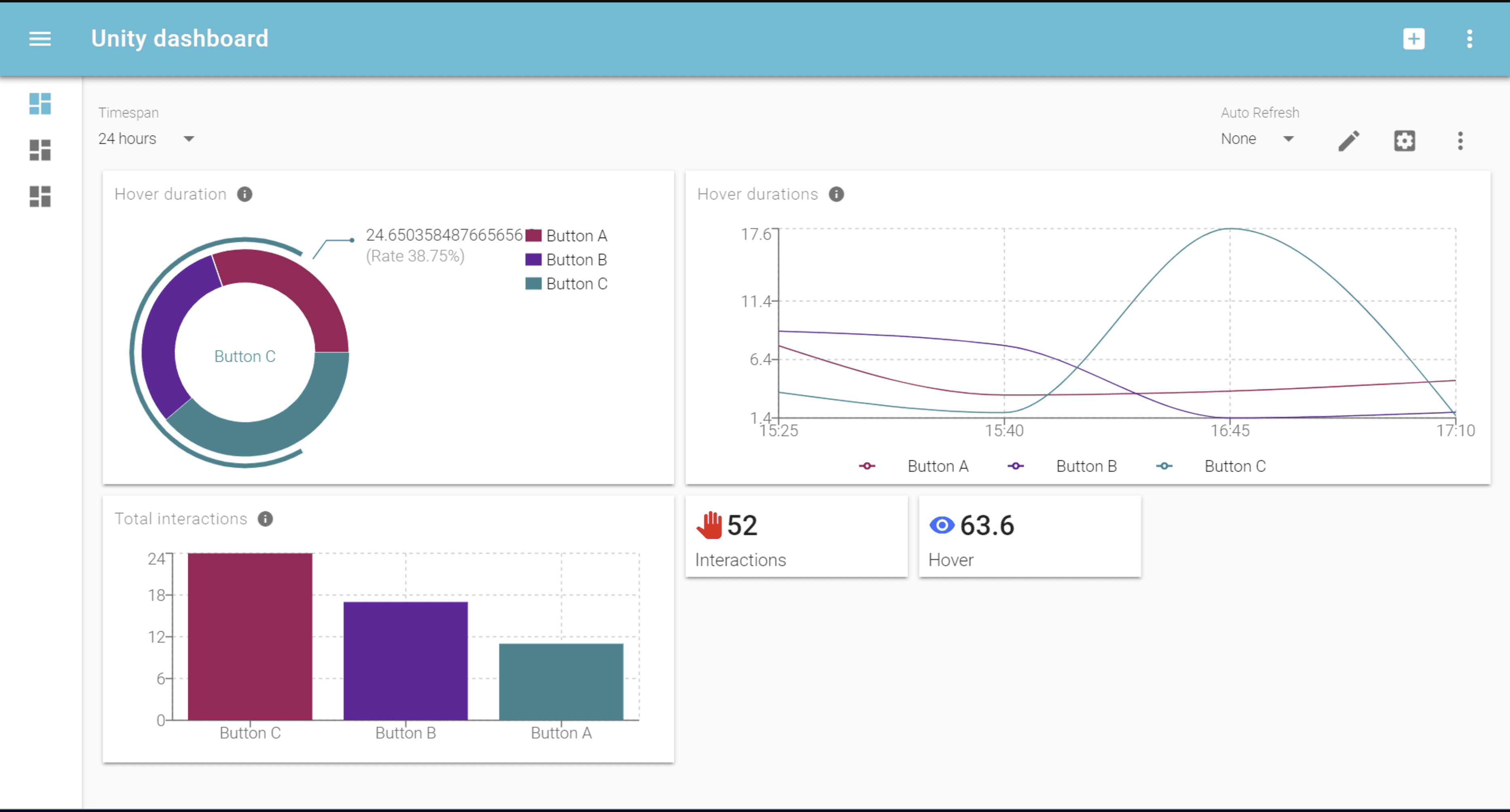The height and width of the screenshot is (812, 1510).
Task: Click the add widget plus icon
Action: pos(1413,39)
